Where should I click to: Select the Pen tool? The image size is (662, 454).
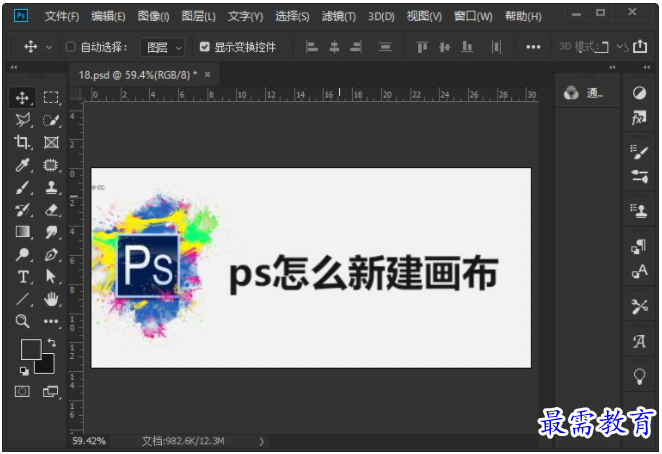[x=51, y=255]
